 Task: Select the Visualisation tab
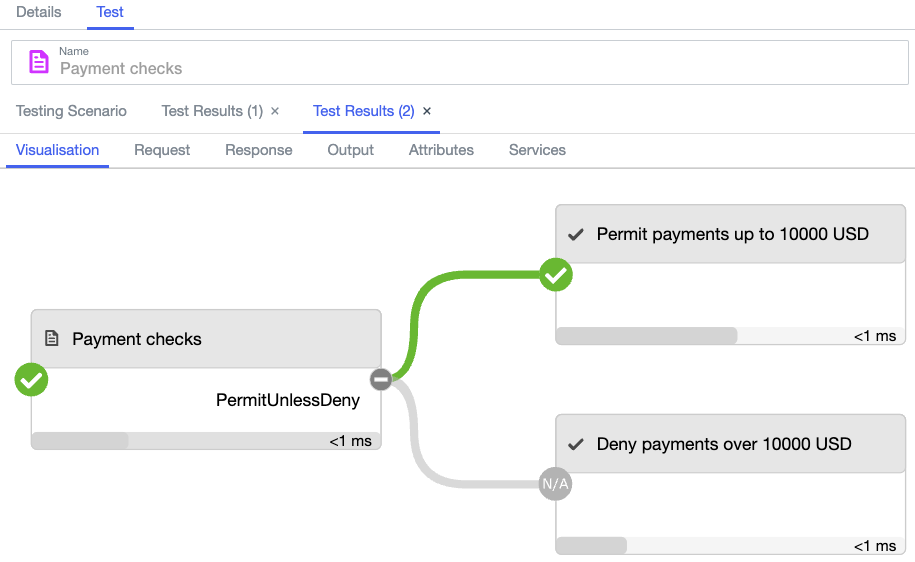57,150
